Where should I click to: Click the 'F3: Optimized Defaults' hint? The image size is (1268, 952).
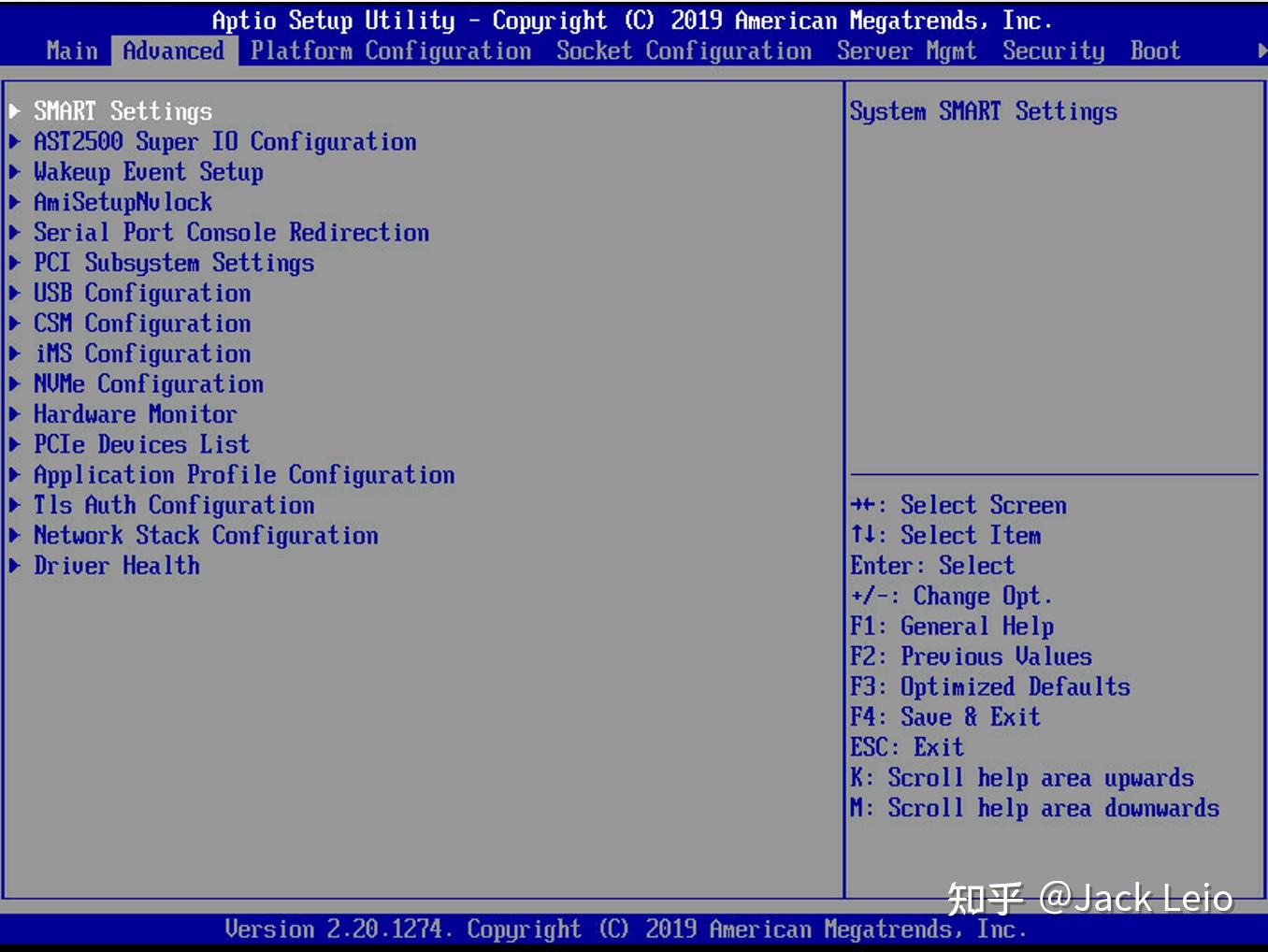(x=990, y=687)
